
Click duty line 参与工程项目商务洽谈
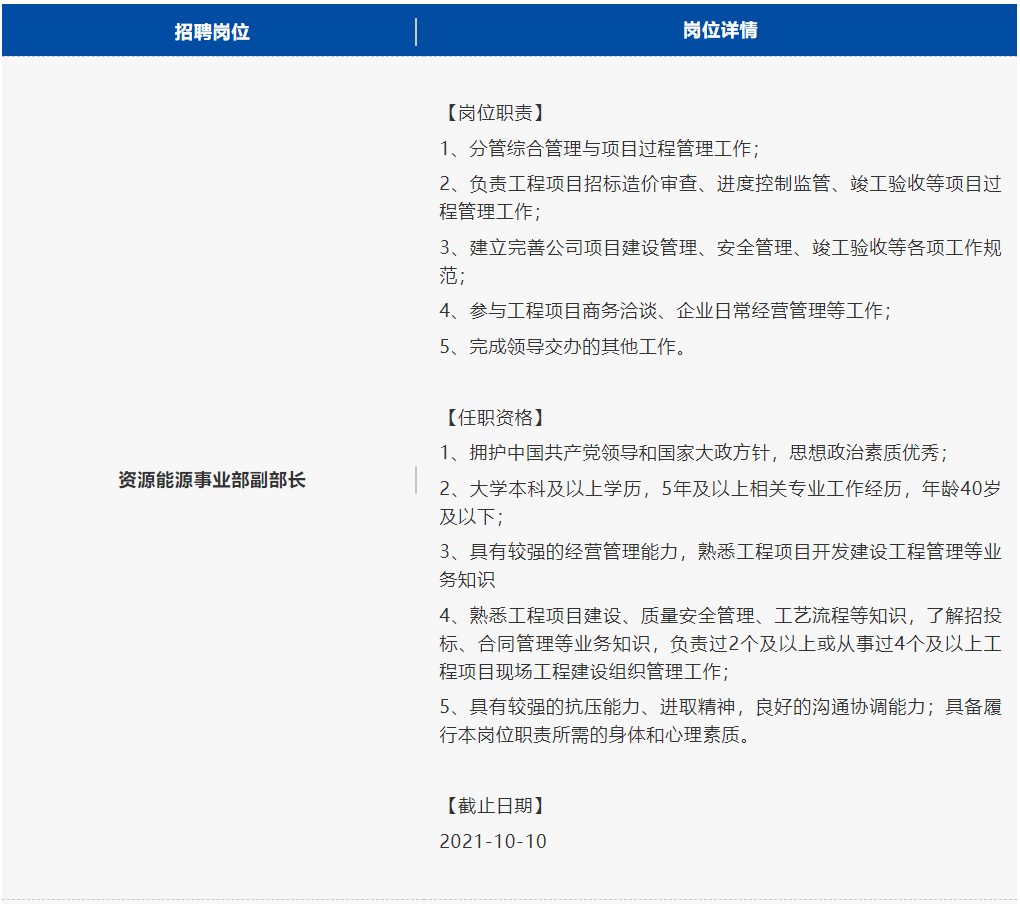(x=665, y=310)
